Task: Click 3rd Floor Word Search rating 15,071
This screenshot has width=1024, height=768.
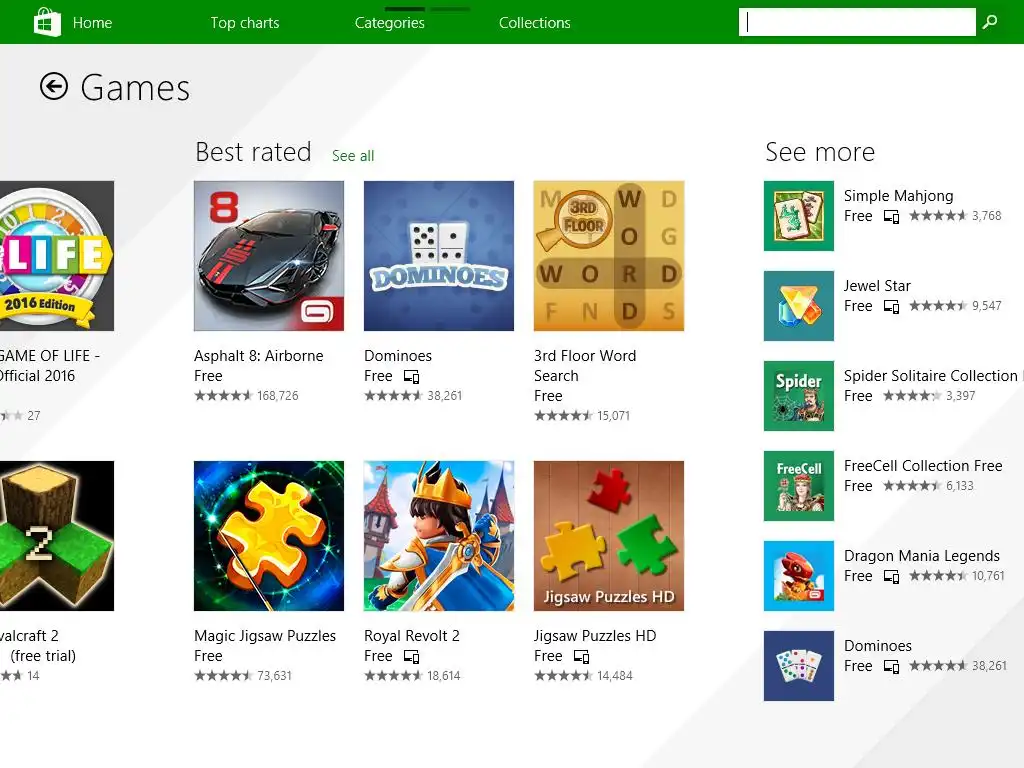Action: coord(582,416)
